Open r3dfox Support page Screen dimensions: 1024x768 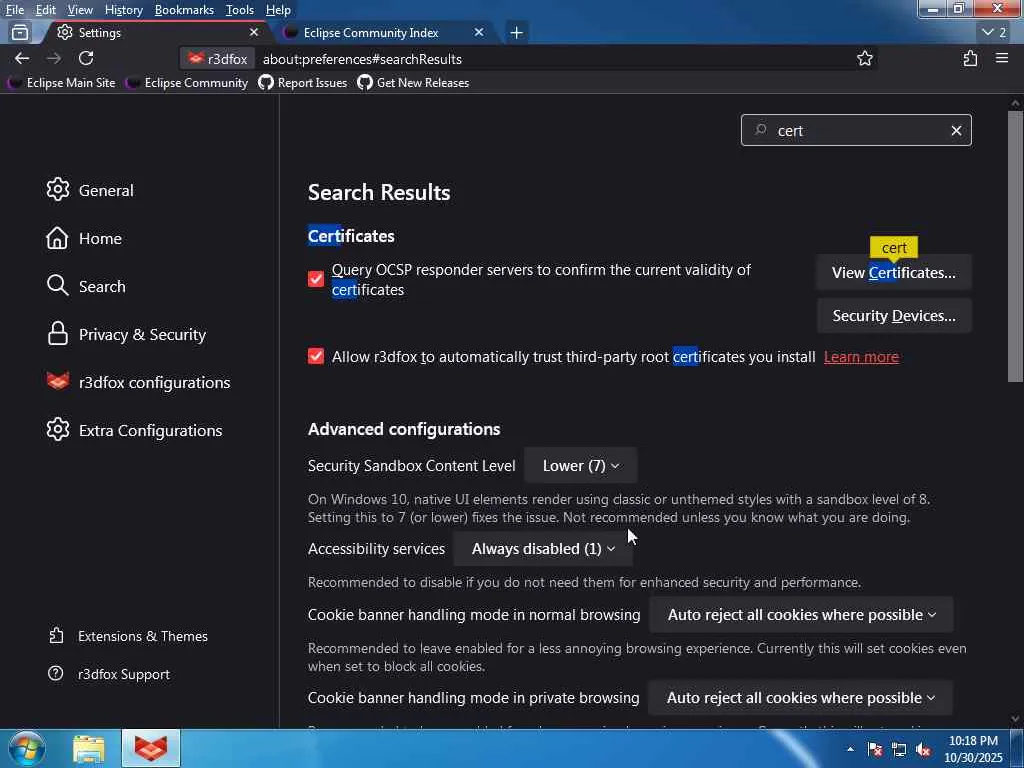(x=109, y=674)
